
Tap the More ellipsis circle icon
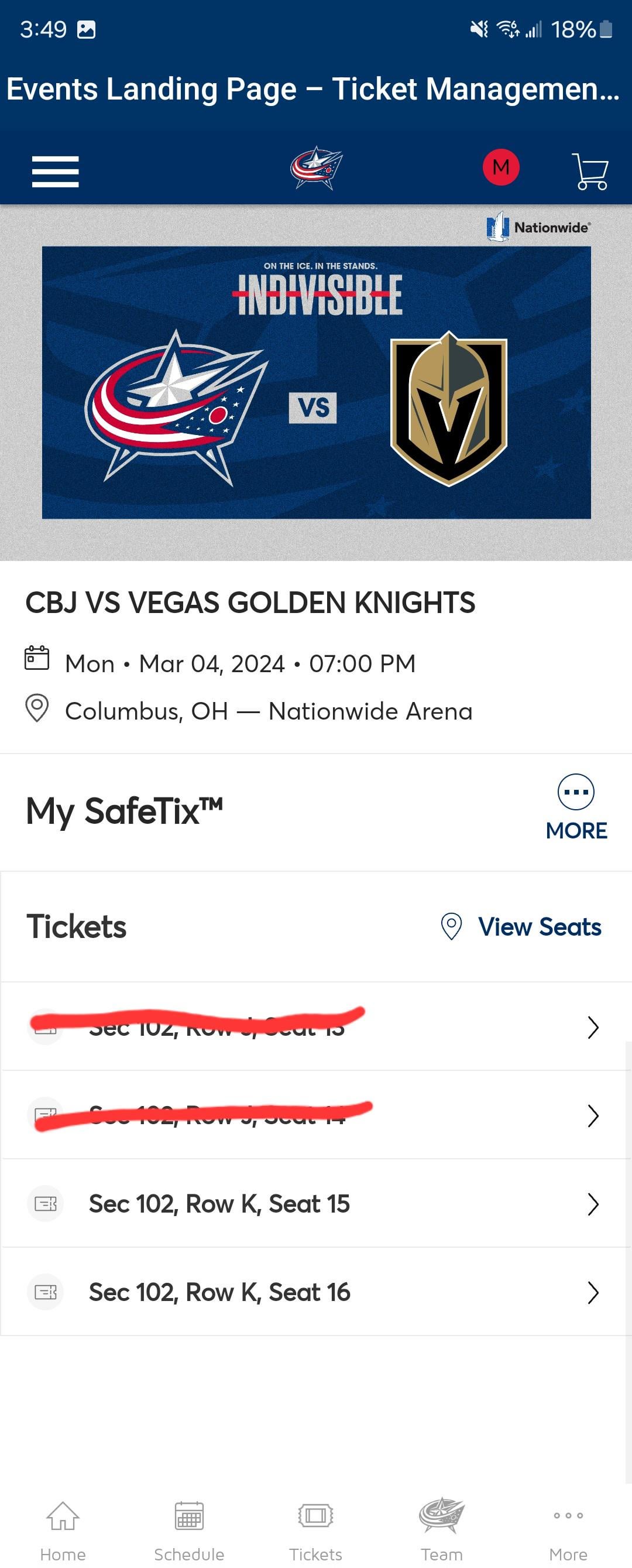575,792
